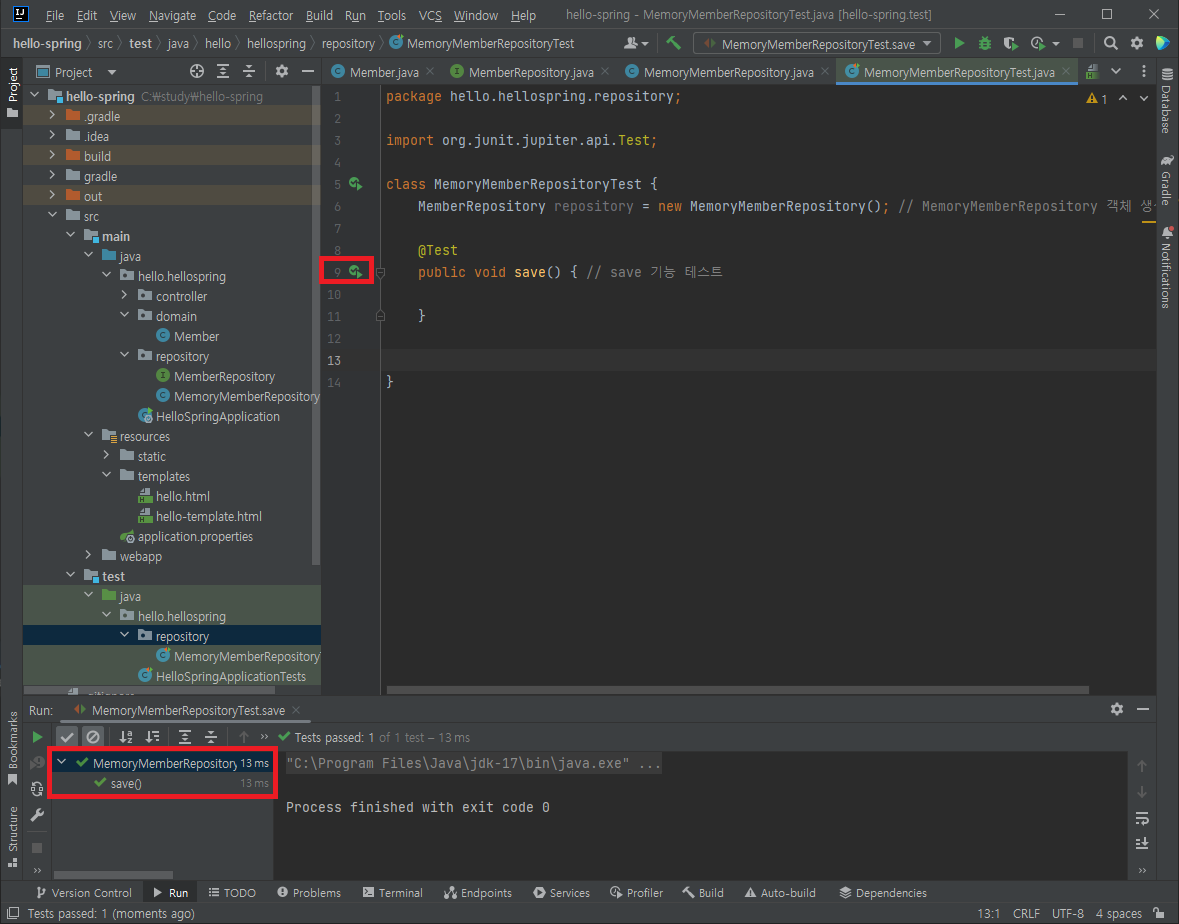Start debugging with the bug icon
The width and height of the screenshot is (1179, 924).
(984, 44)
